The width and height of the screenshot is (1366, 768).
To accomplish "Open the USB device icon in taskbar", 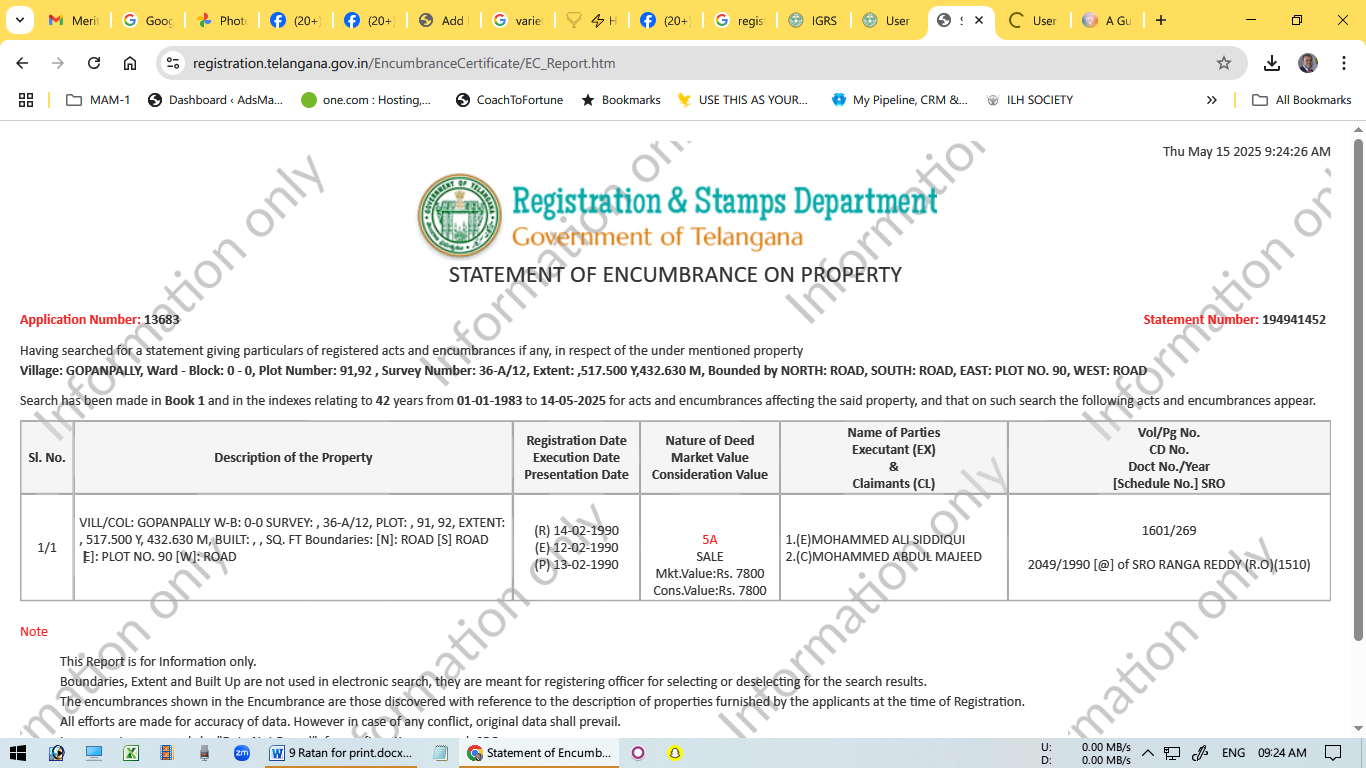I will (x=205, y=753).
